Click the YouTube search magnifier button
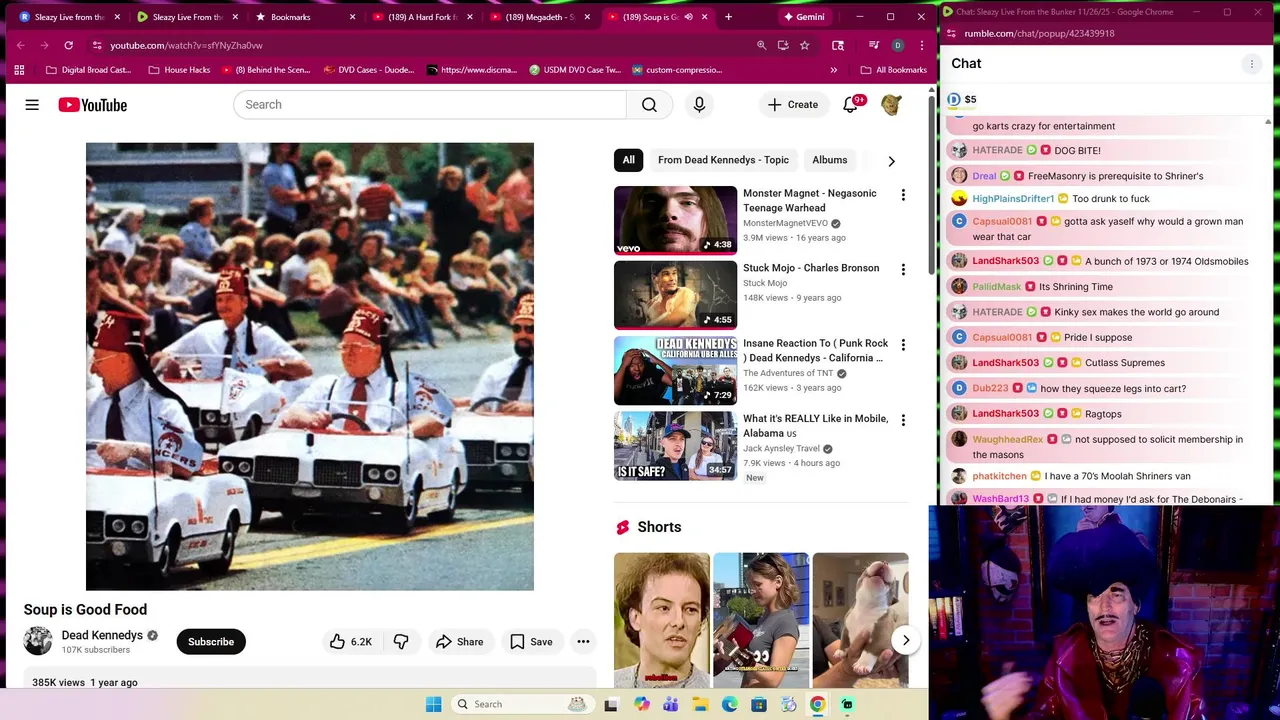The height and width of the screenshot is (720, 1280). [649, 105]
